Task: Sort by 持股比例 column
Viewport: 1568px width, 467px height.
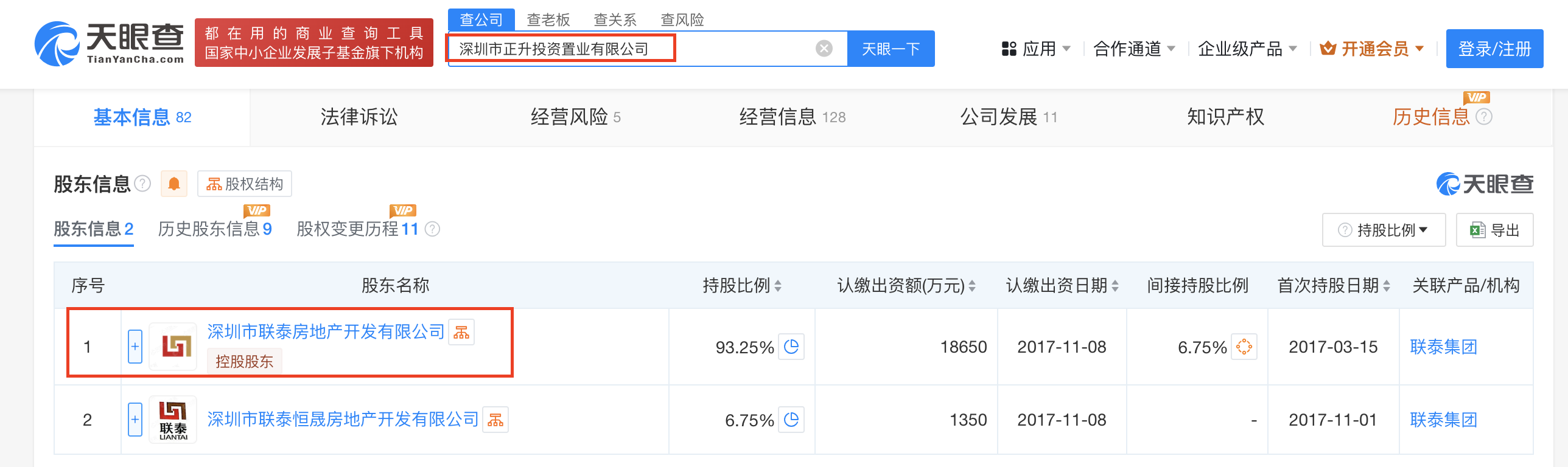Action: pos(778,286)
